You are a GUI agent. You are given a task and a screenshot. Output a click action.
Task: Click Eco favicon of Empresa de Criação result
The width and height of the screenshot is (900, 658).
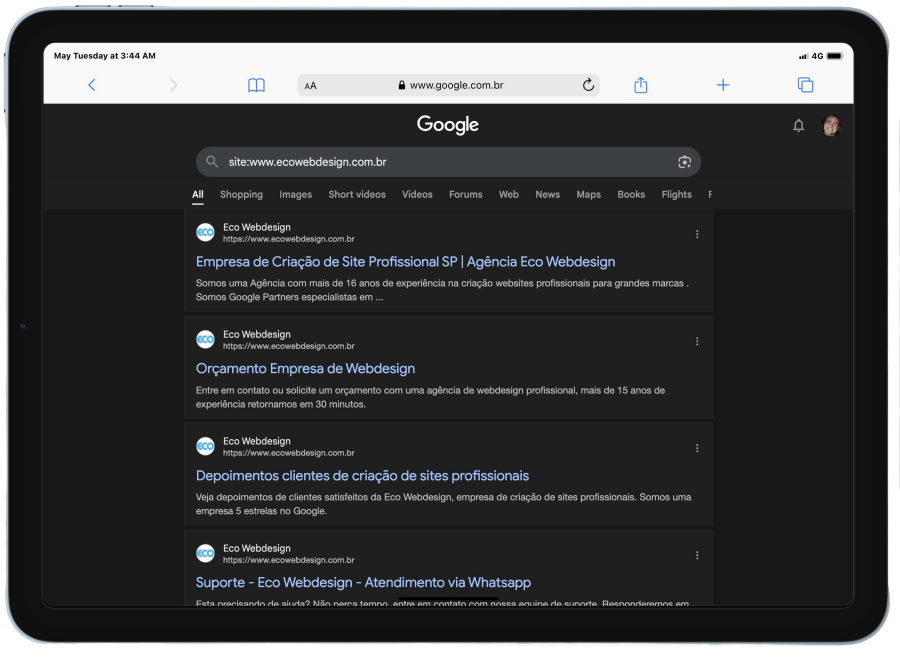(205, 233)
